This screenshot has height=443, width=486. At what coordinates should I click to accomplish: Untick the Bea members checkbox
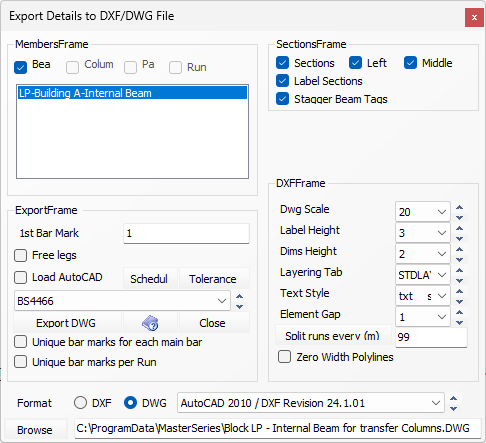point(20,67)
